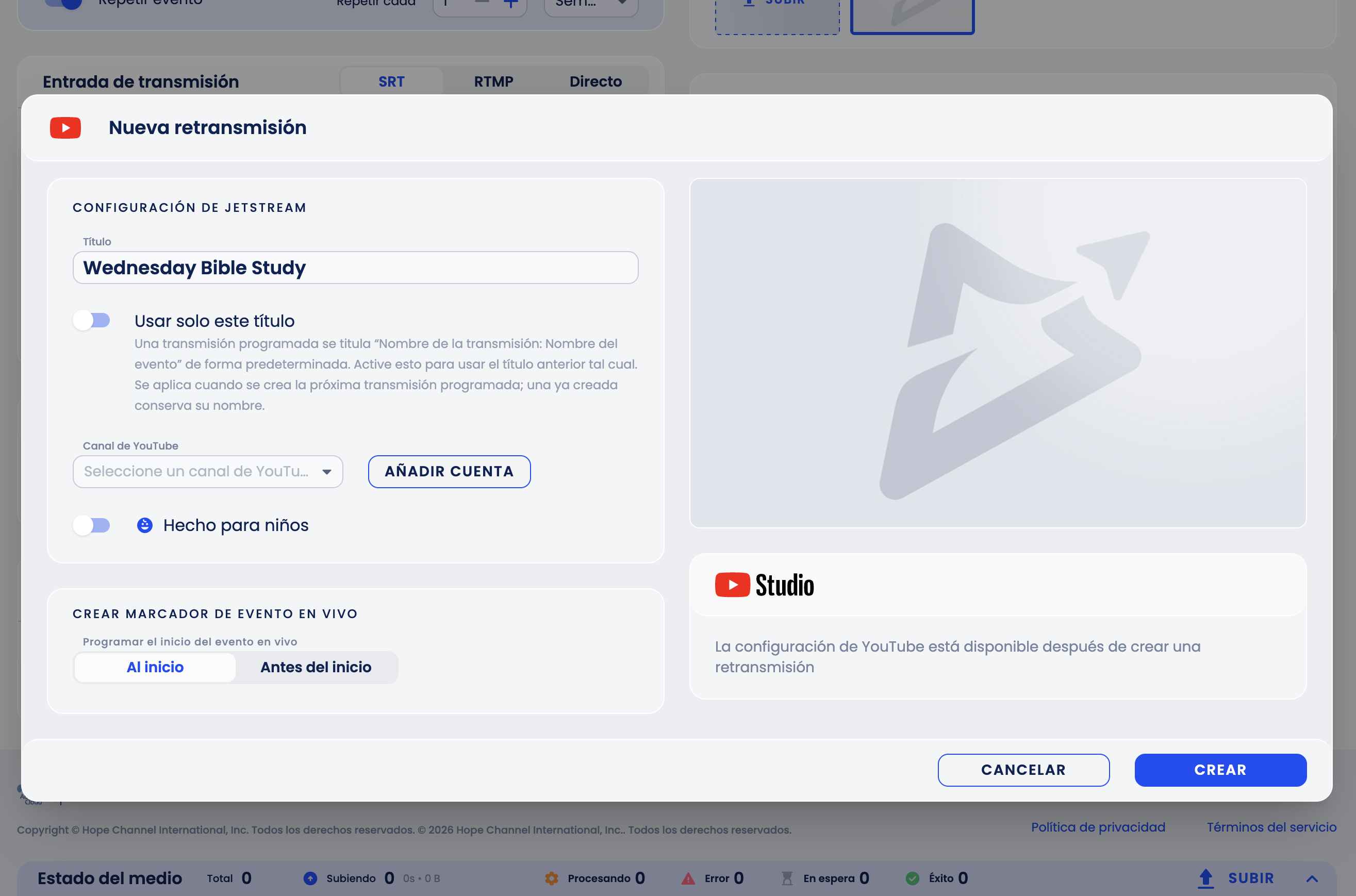Switch to Directo tab in background

(x=596, y=82)
